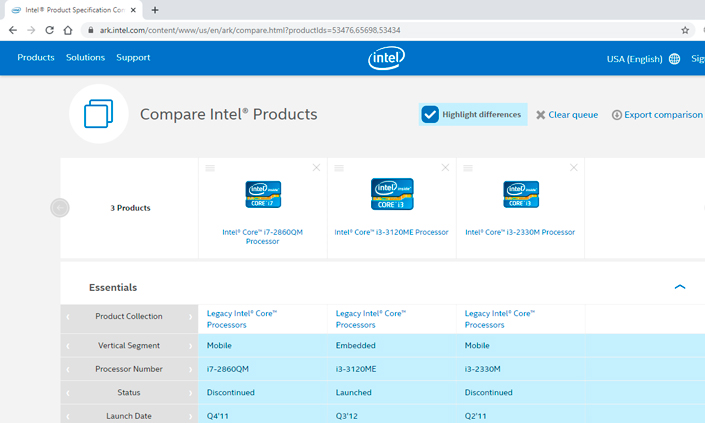Click the compare stacked-squares icon

(98, 114)
